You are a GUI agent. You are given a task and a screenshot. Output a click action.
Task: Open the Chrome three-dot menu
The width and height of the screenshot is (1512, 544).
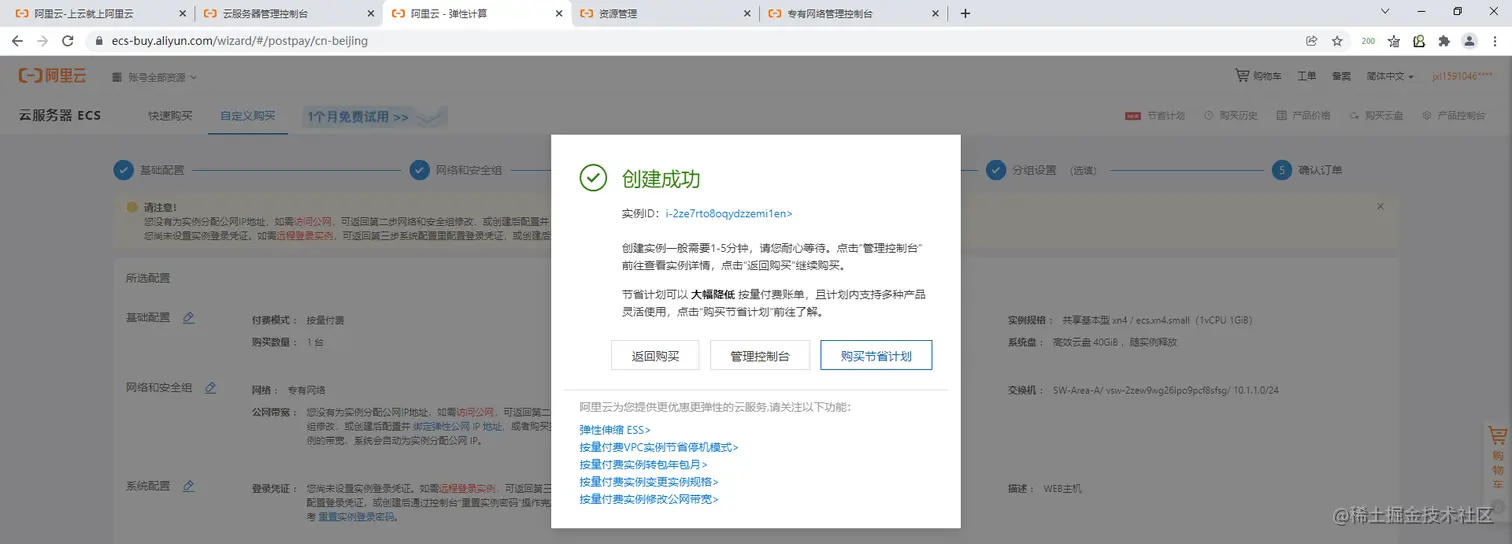tap(1494, 41)
